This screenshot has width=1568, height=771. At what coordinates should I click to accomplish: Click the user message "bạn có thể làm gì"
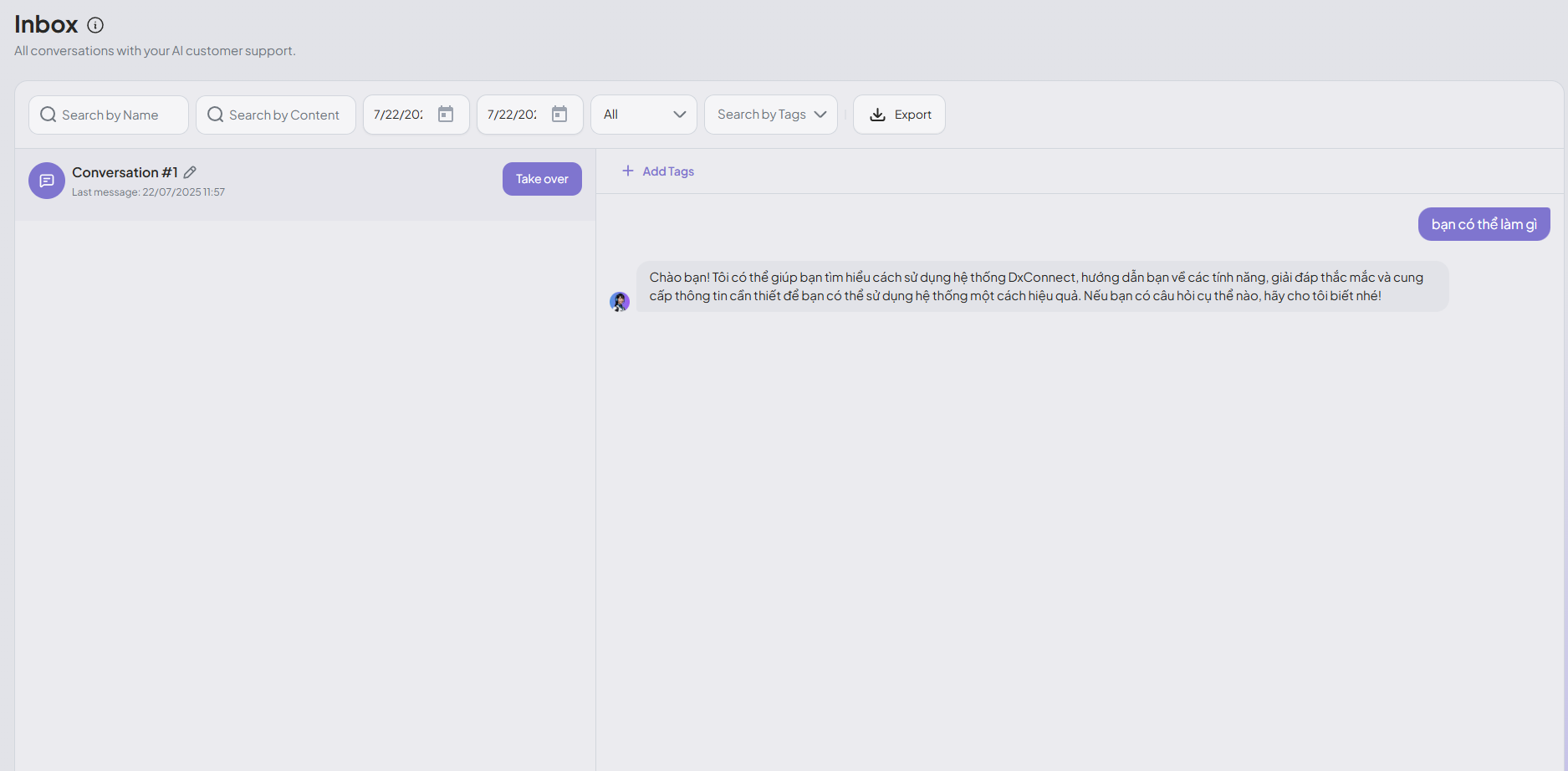click(1484, 224)
